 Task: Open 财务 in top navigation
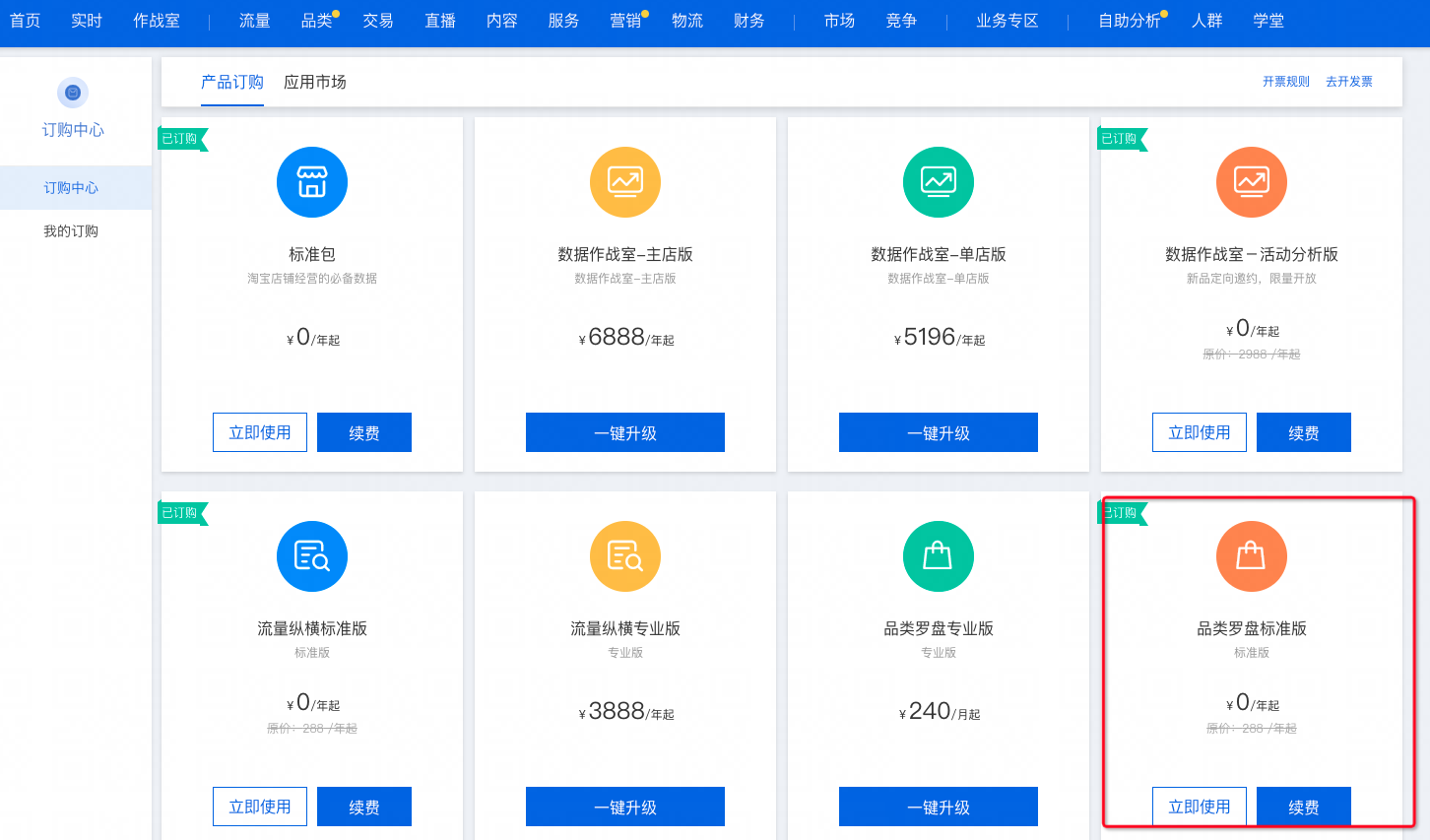[x=749, y=21]
